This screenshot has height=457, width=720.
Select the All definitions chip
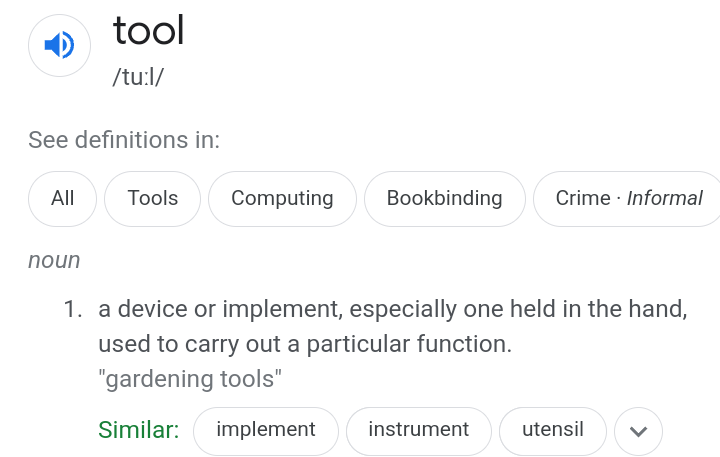62,199
